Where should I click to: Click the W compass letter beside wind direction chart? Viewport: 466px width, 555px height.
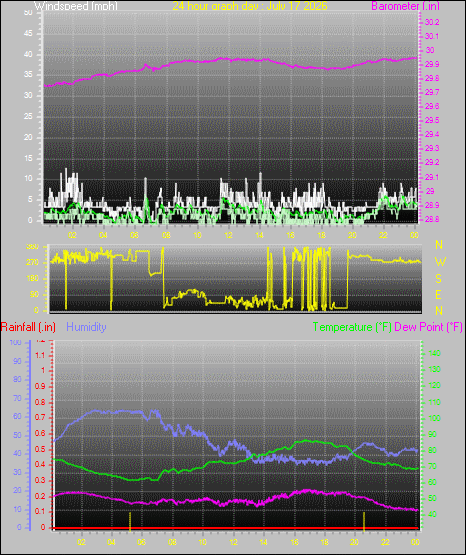[x=440, y=262]
